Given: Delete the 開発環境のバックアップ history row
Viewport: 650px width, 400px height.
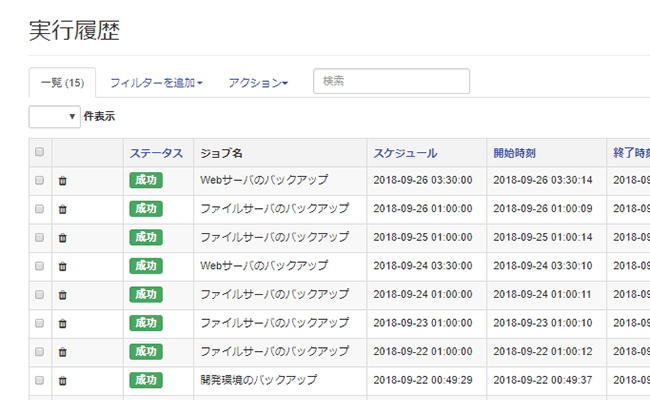Looking at the screenshot, I should tap(62, 381).
